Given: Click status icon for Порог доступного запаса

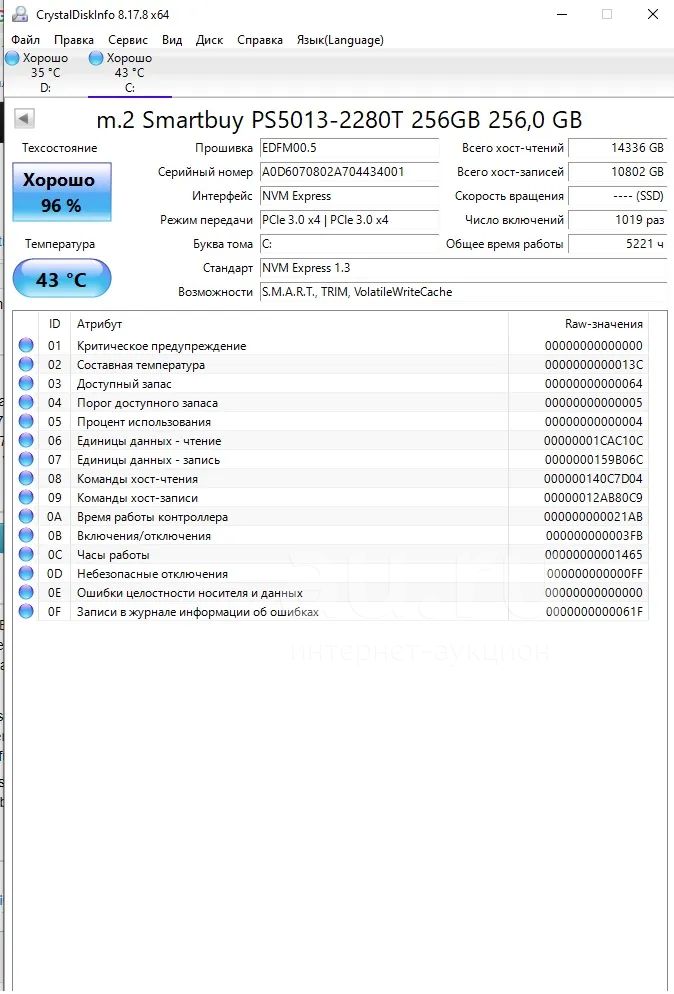Looking at the screenshot, I should [x=26, y=403].
